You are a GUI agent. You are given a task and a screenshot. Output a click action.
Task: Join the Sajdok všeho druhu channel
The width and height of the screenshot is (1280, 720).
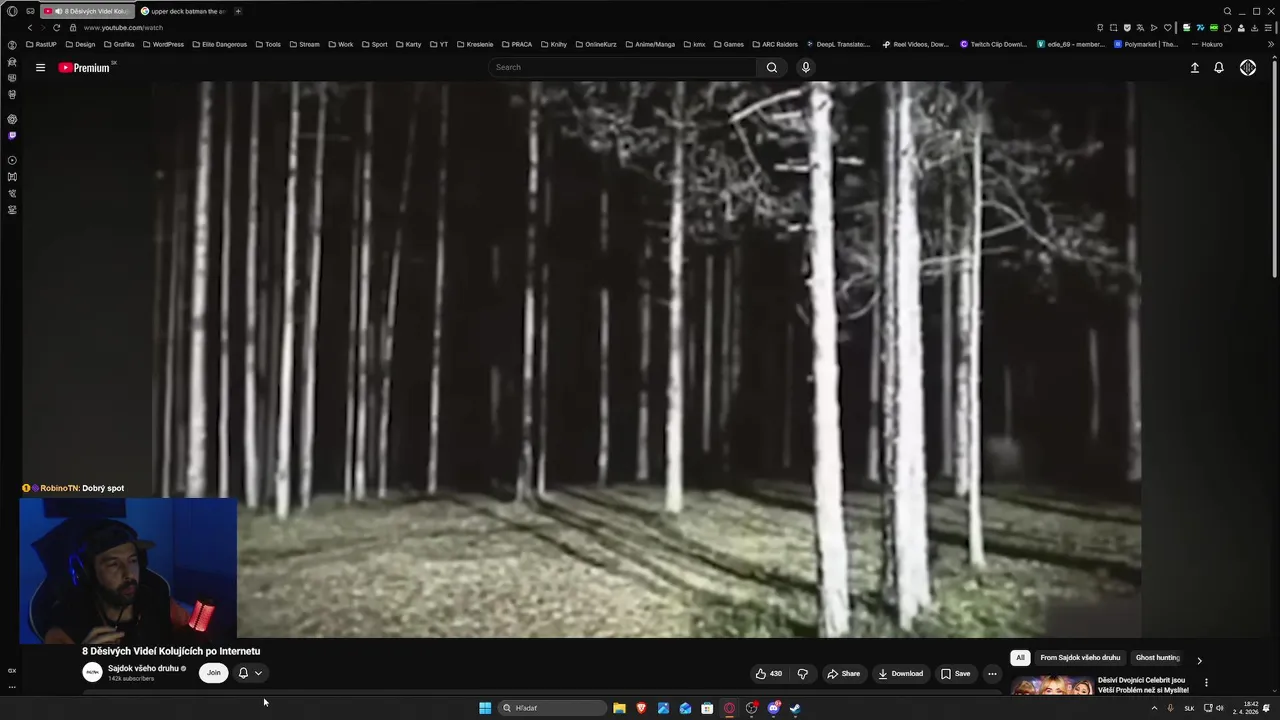(x=213, y=673)
